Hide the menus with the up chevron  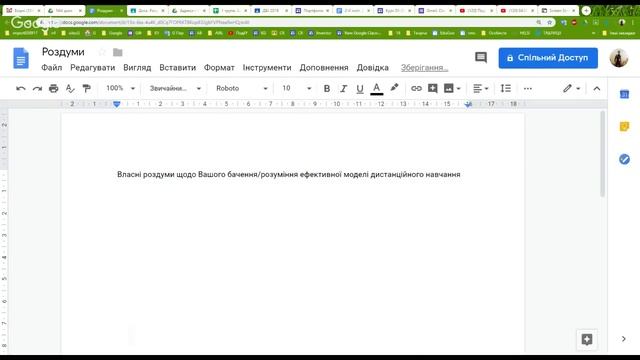tap(596, 88)
